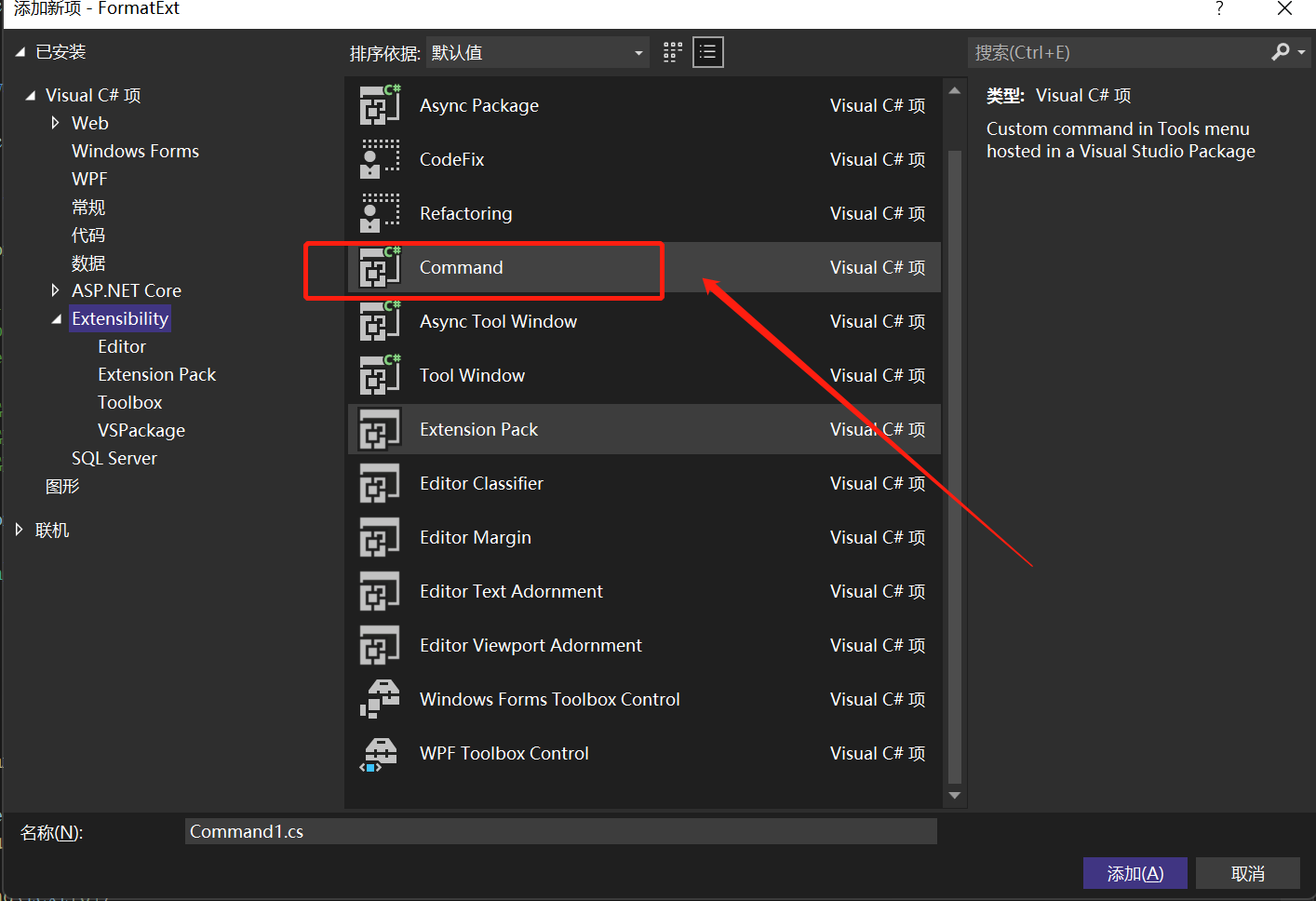Click the Async Tool Window icon
The image size is (1316, 901).
point(380,321)
